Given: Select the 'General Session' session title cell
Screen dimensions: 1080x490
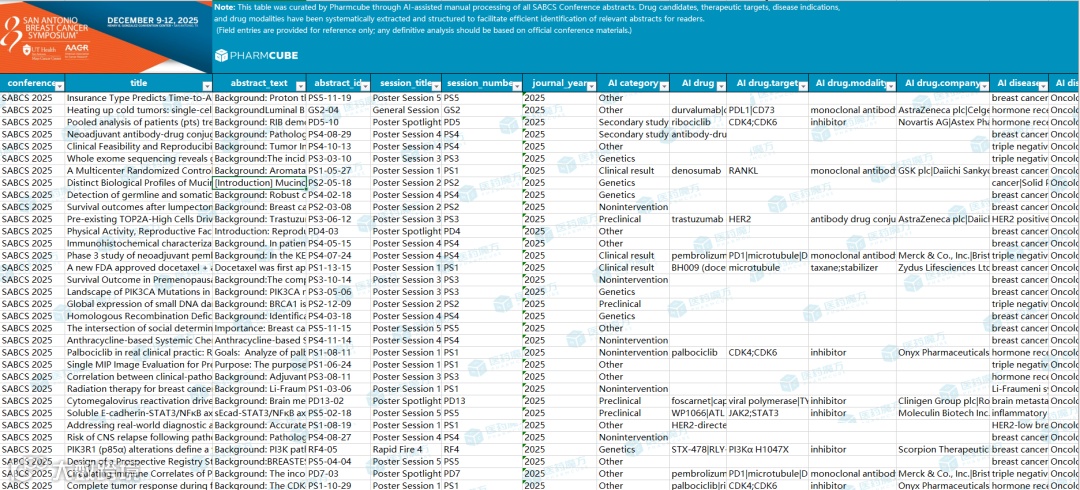Looking at the screenshot, I should coord(406,110).
